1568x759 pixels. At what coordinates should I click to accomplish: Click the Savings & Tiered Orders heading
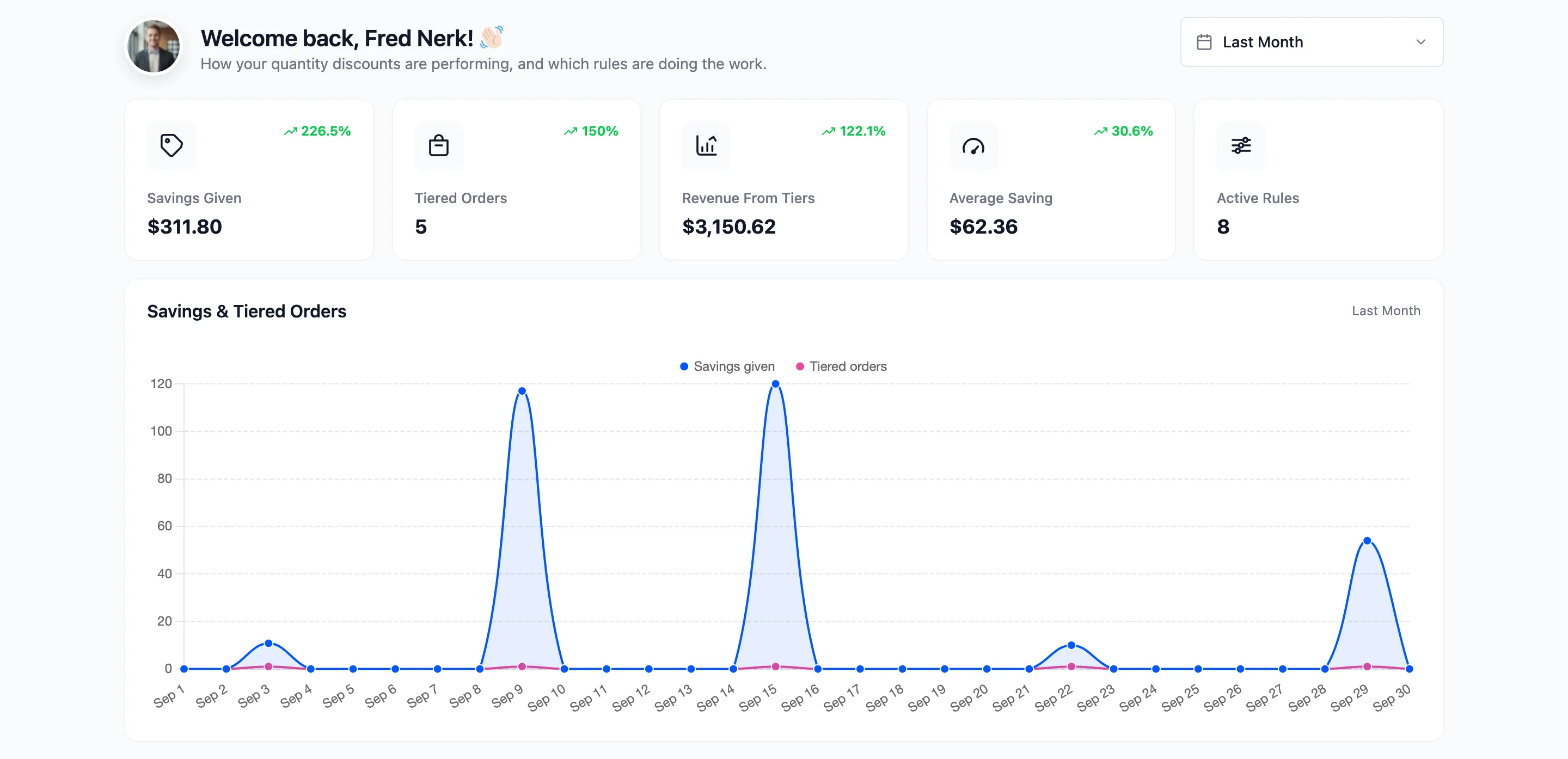tap(247, 311)
